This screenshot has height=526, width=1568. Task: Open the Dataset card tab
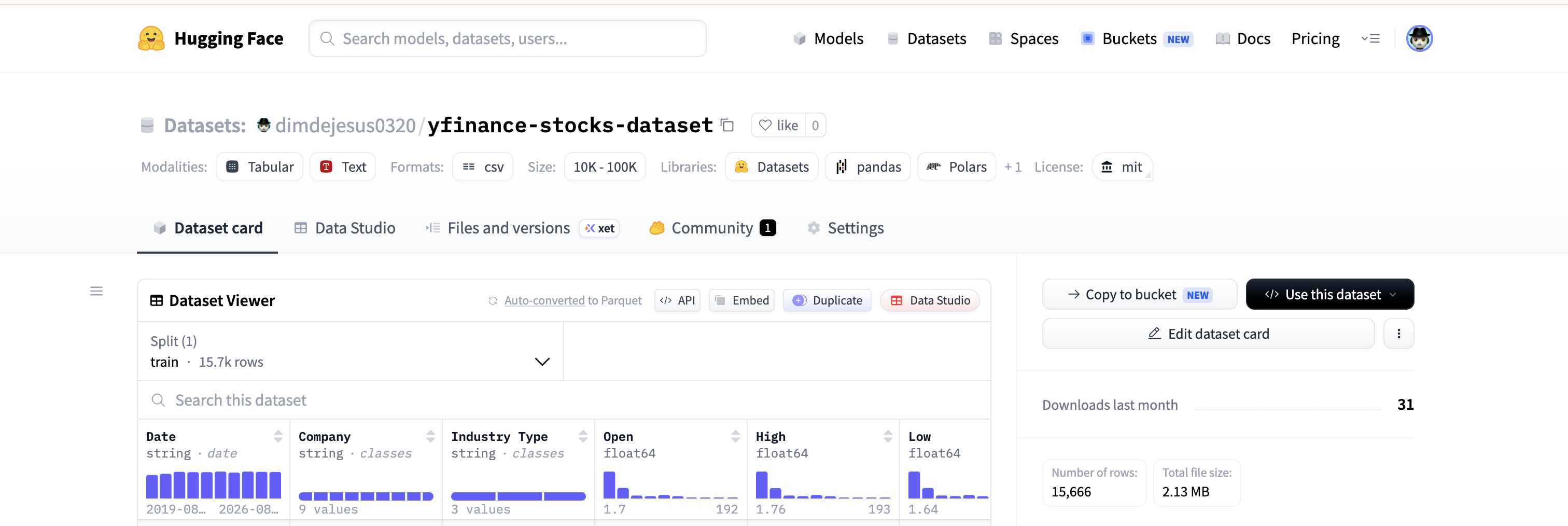pyautogui.click(x=207, y=228)
